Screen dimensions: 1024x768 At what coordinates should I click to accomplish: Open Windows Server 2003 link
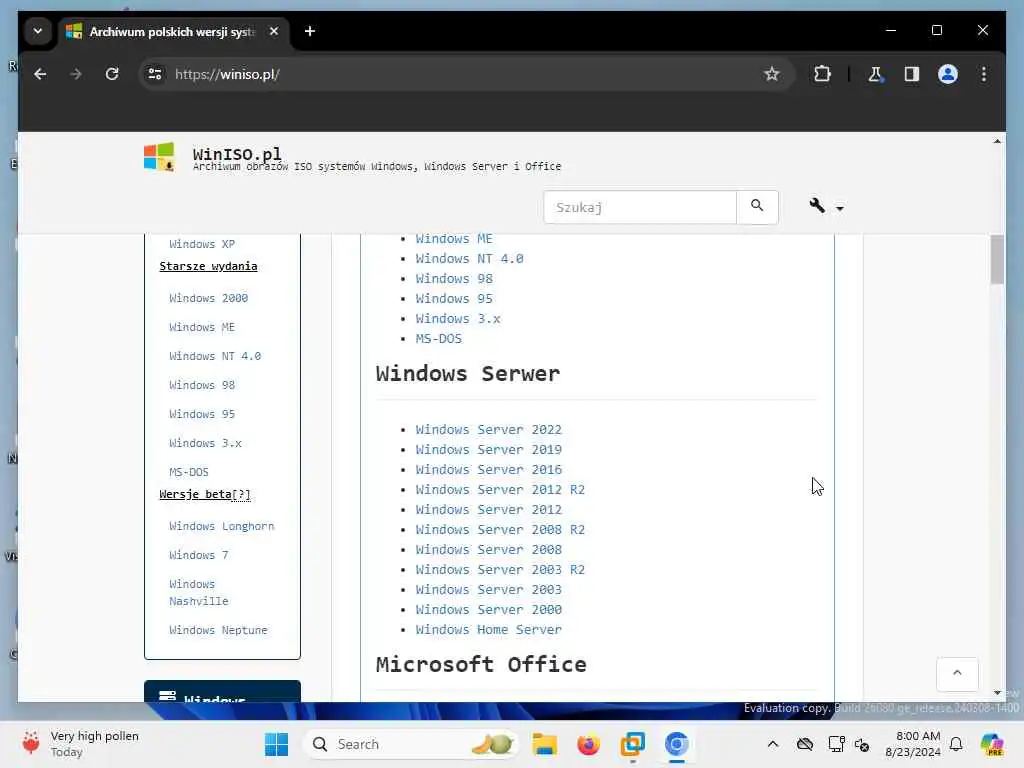pyautogui.click(x=488, y=590)
